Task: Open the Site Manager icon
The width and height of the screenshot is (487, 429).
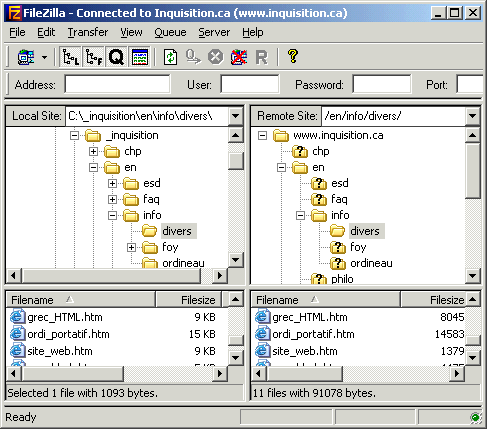Action: (x=26, y=57)
